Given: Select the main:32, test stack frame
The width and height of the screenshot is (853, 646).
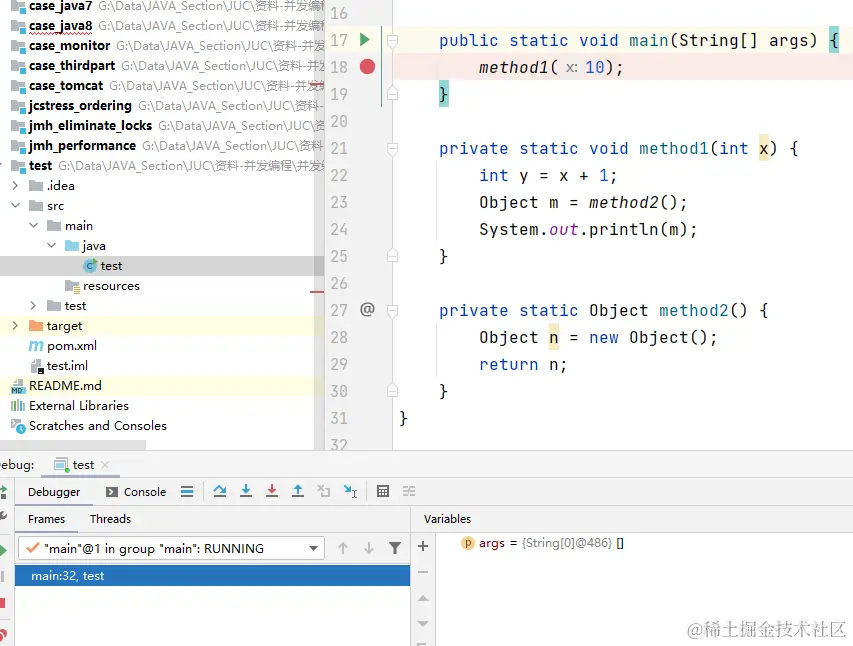Looking at the screenshot, I should 212,576.
